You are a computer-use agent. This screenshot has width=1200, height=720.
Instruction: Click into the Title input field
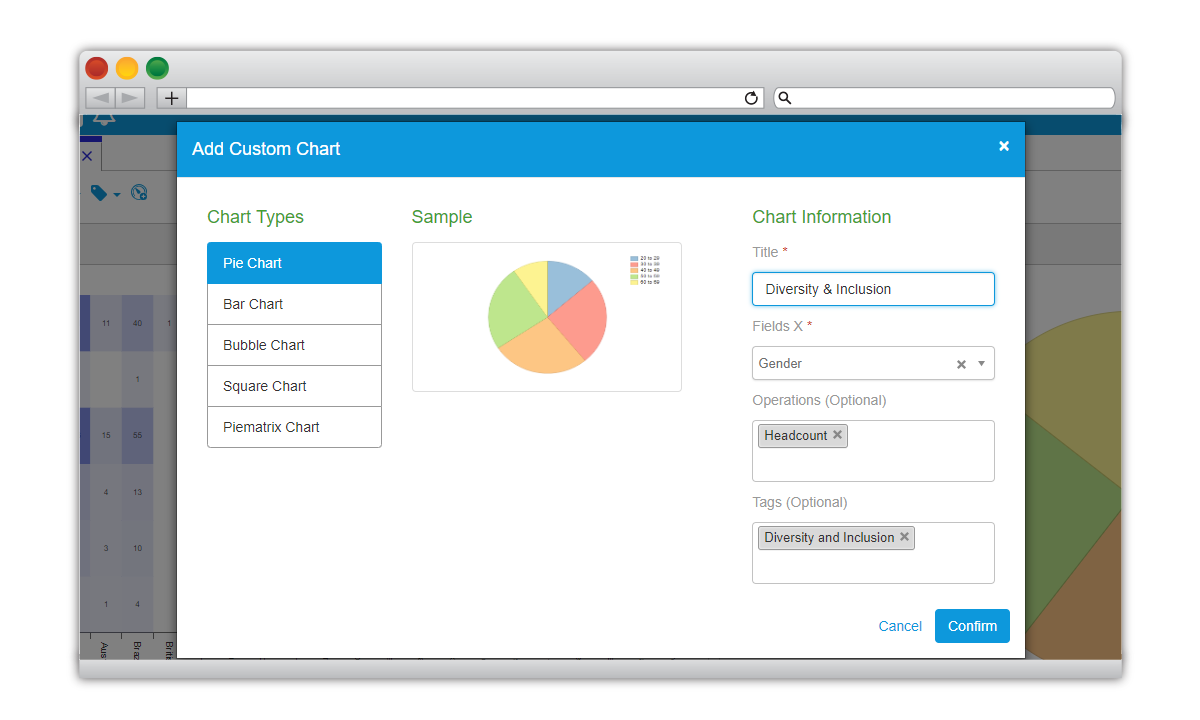[873, 289]
